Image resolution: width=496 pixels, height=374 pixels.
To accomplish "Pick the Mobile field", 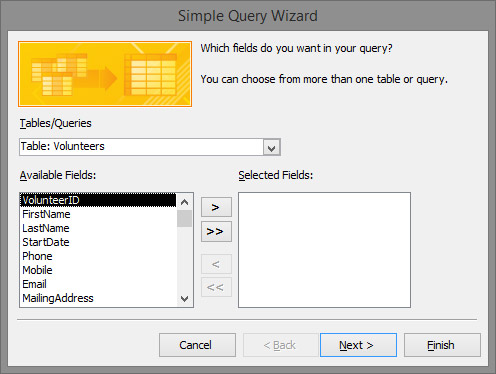I will point(99,270).
